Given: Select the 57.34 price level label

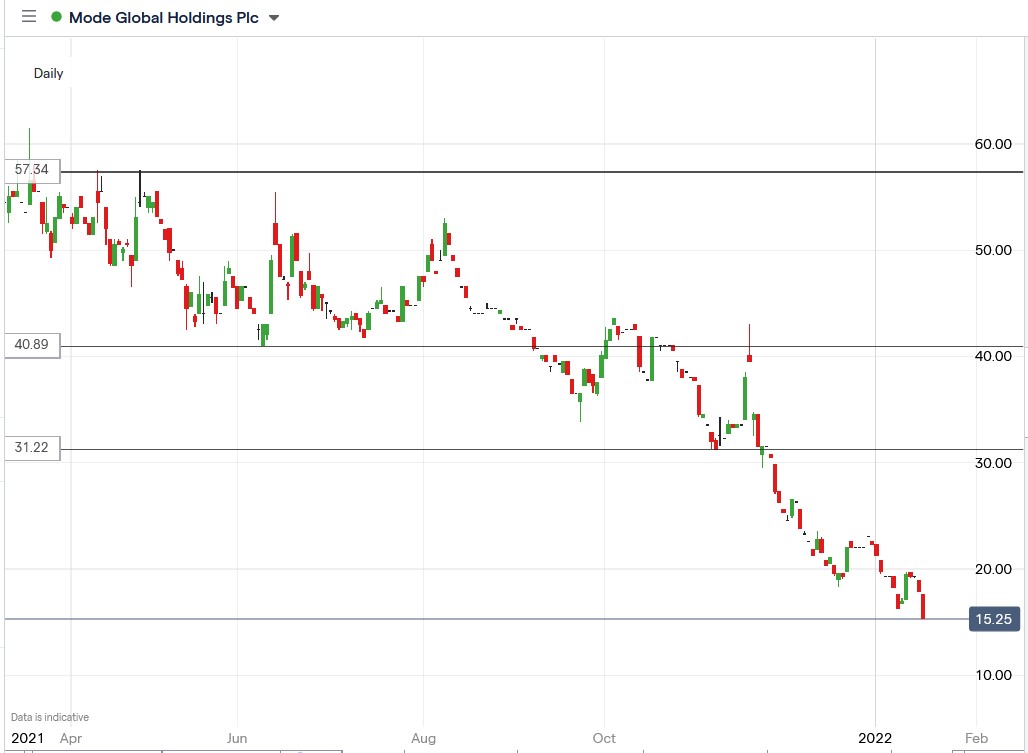Looking at the screenshot, I should [x=30, y=170].
